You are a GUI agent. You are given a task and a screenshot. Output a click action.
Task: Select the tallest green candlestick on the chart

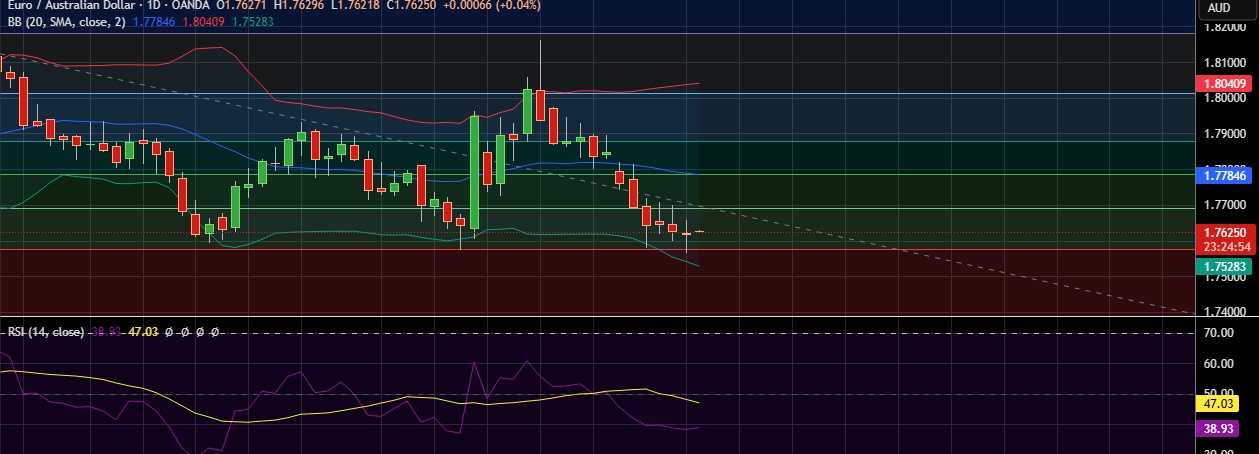tap(474, 172)
